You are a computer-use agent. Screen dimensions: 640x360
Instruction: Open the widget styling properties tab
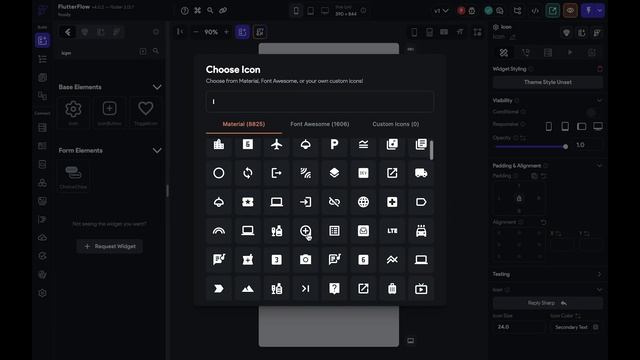tap(504, 53)
